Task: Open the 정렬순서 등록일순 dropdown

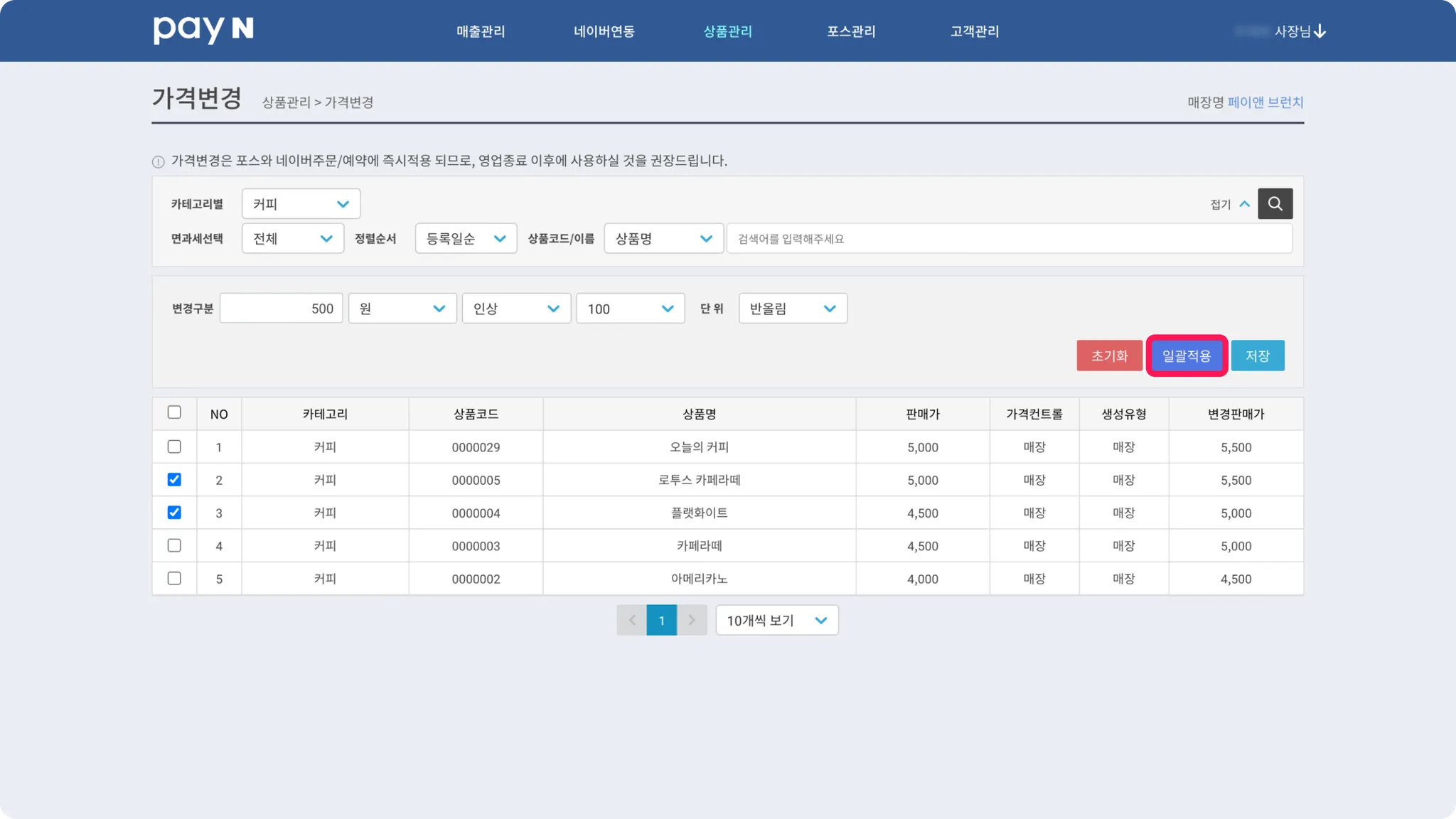Action: coord(466,239)
